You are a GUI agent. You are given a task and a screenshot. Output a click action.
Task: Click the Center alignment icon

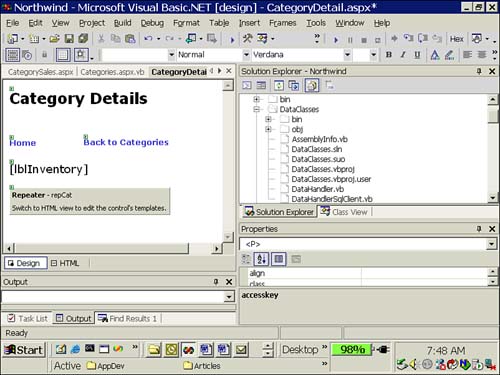point(482,54)
